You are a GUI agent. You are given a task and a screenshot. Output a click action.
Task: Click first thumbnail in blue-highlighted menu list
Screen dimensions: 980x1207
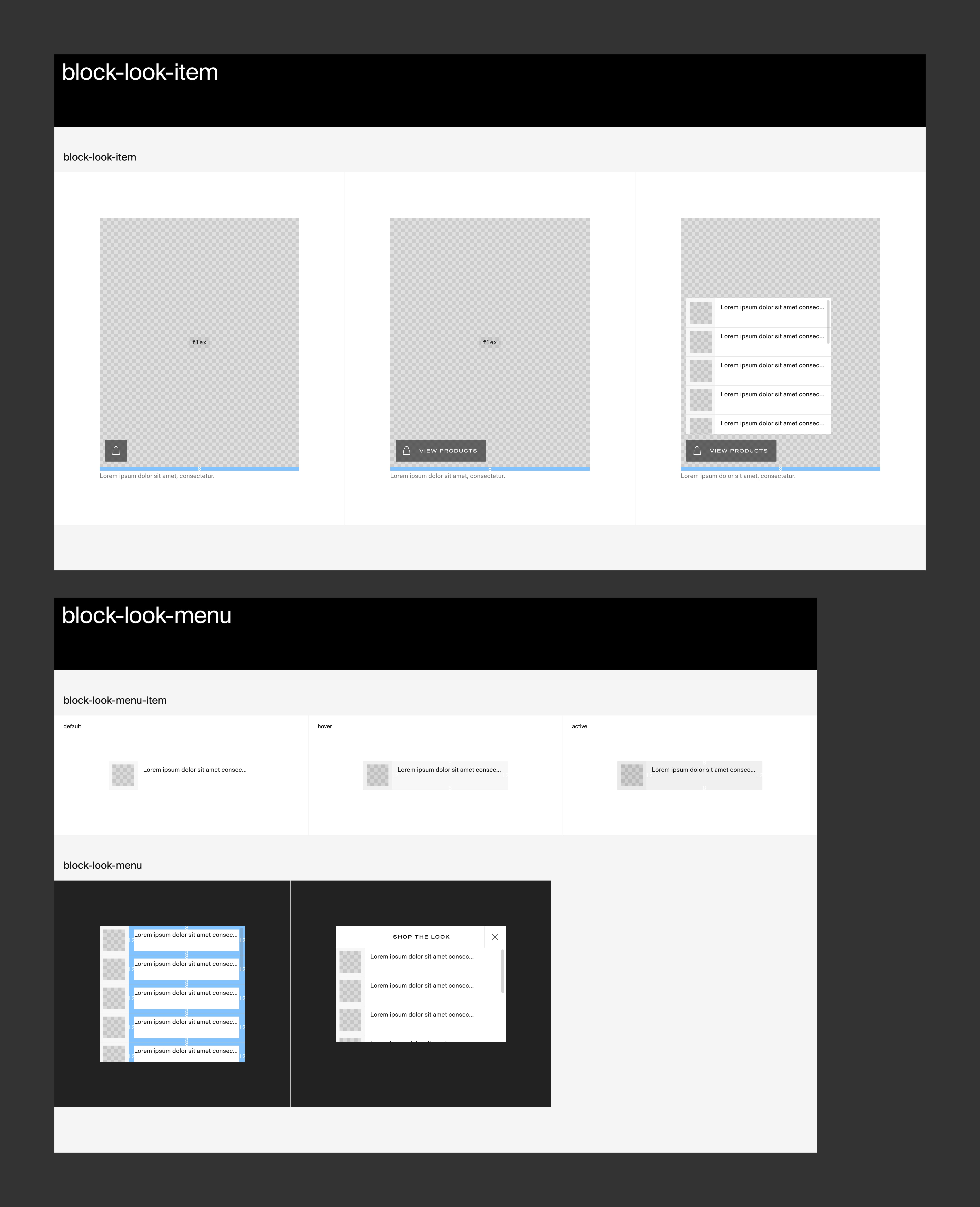114,941
